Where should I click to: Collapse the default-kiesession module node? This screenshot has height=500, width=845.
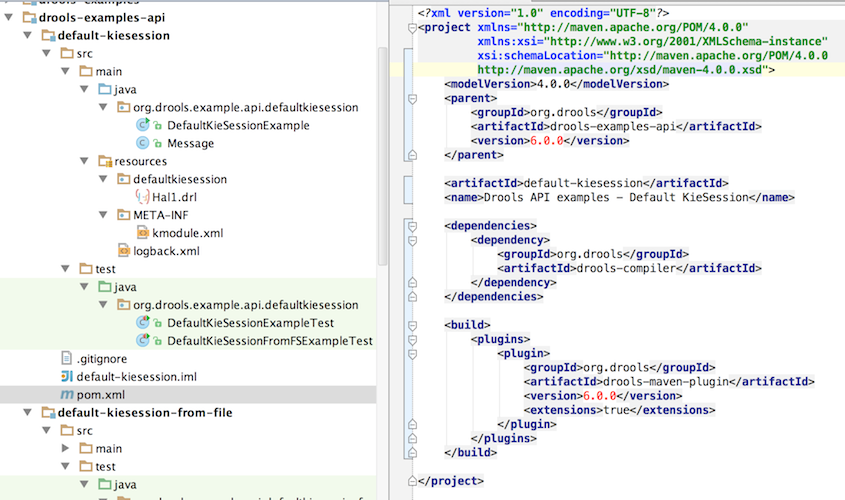tap(31, 35)
